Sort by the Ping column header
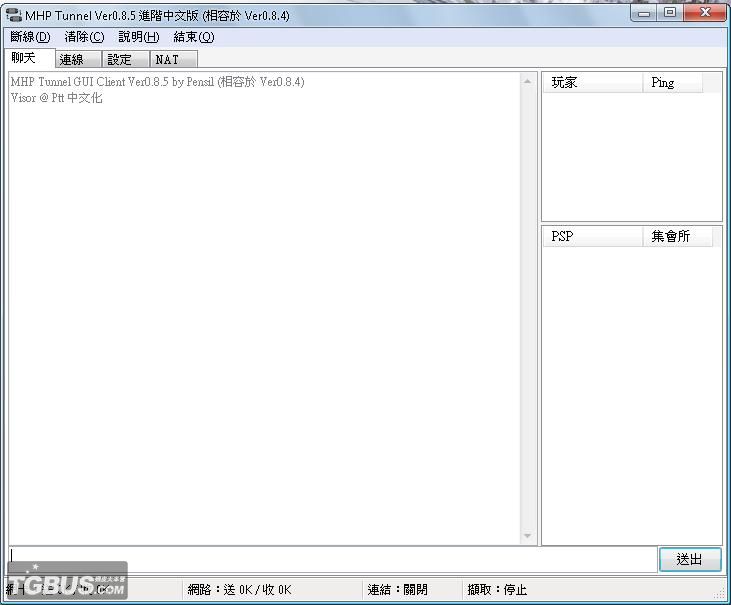The width and height of the screenshot is (731, 605). [x=673, y=82]
